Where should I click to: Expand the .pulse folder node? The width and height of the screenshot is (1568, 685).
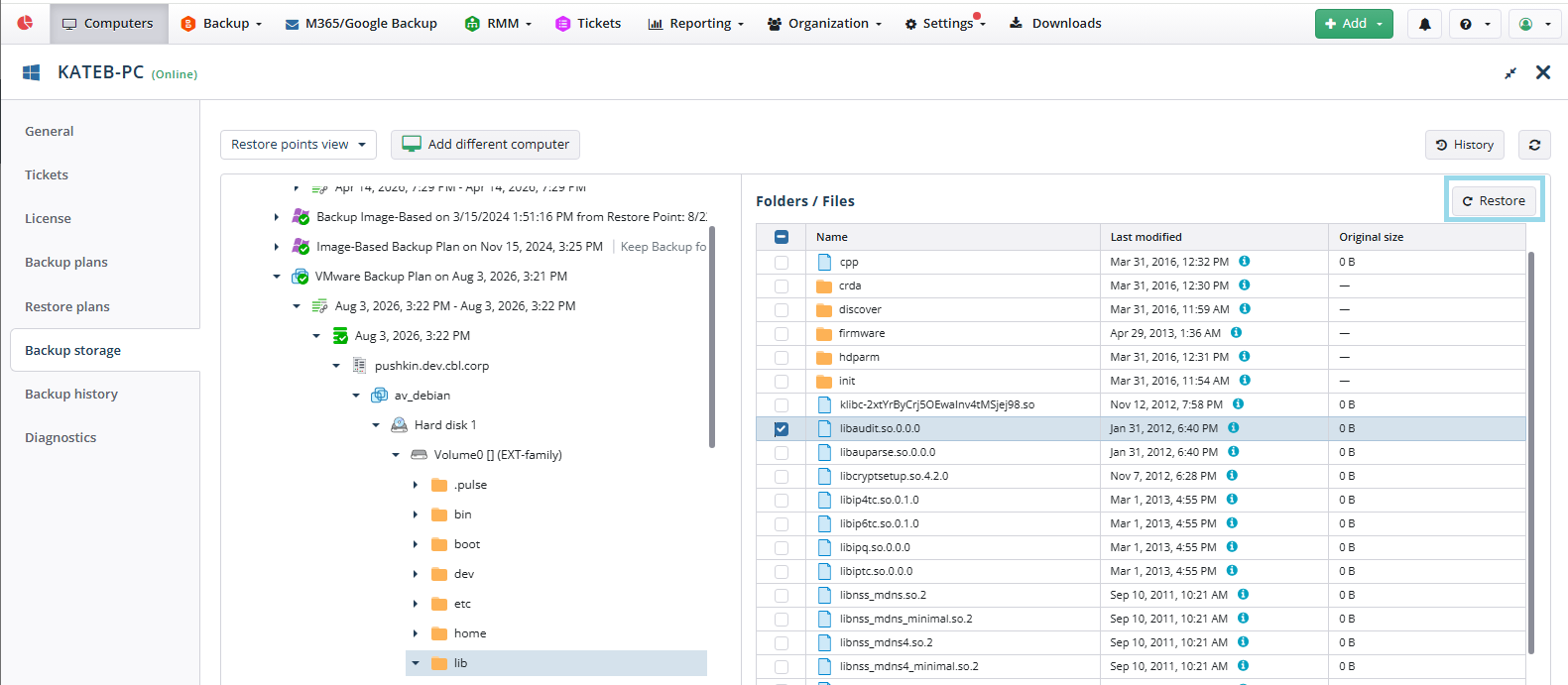[415, 485]
